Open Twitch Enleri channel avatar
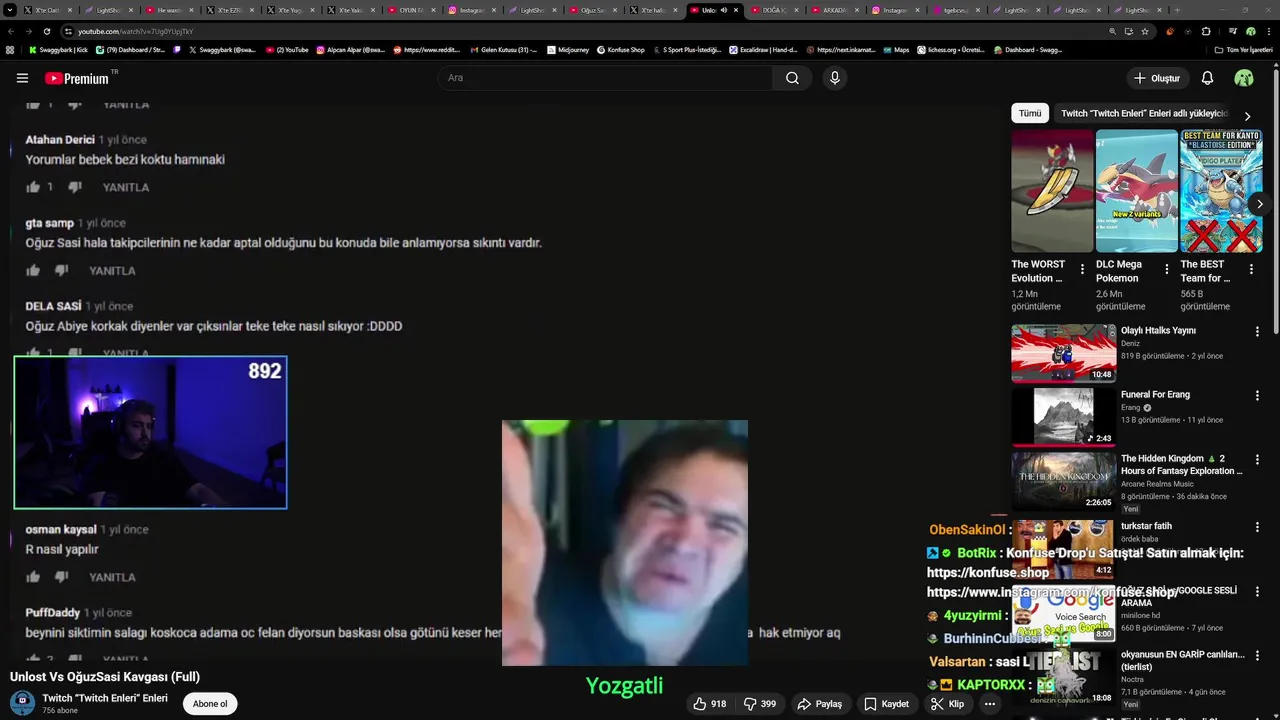Screen dimensions: 1280x720 pyautogui.click(x=22, y=703)
